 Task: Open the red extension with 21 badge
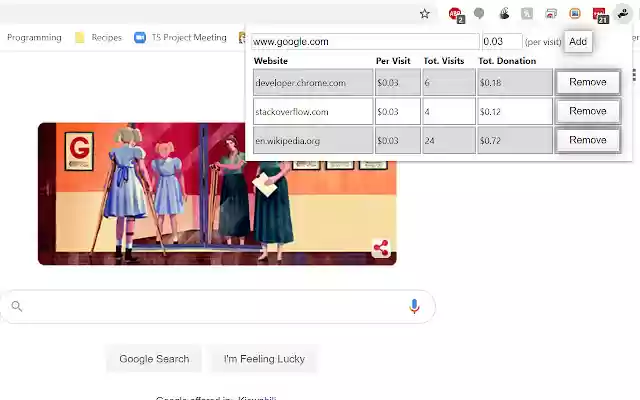point(600,15)
